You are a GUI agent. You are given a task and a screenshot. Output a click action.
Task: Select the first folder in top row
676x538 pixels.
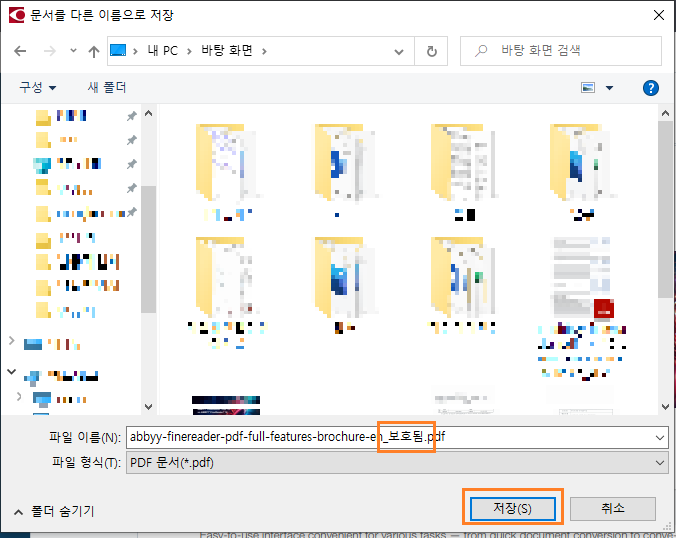(226, 172)
